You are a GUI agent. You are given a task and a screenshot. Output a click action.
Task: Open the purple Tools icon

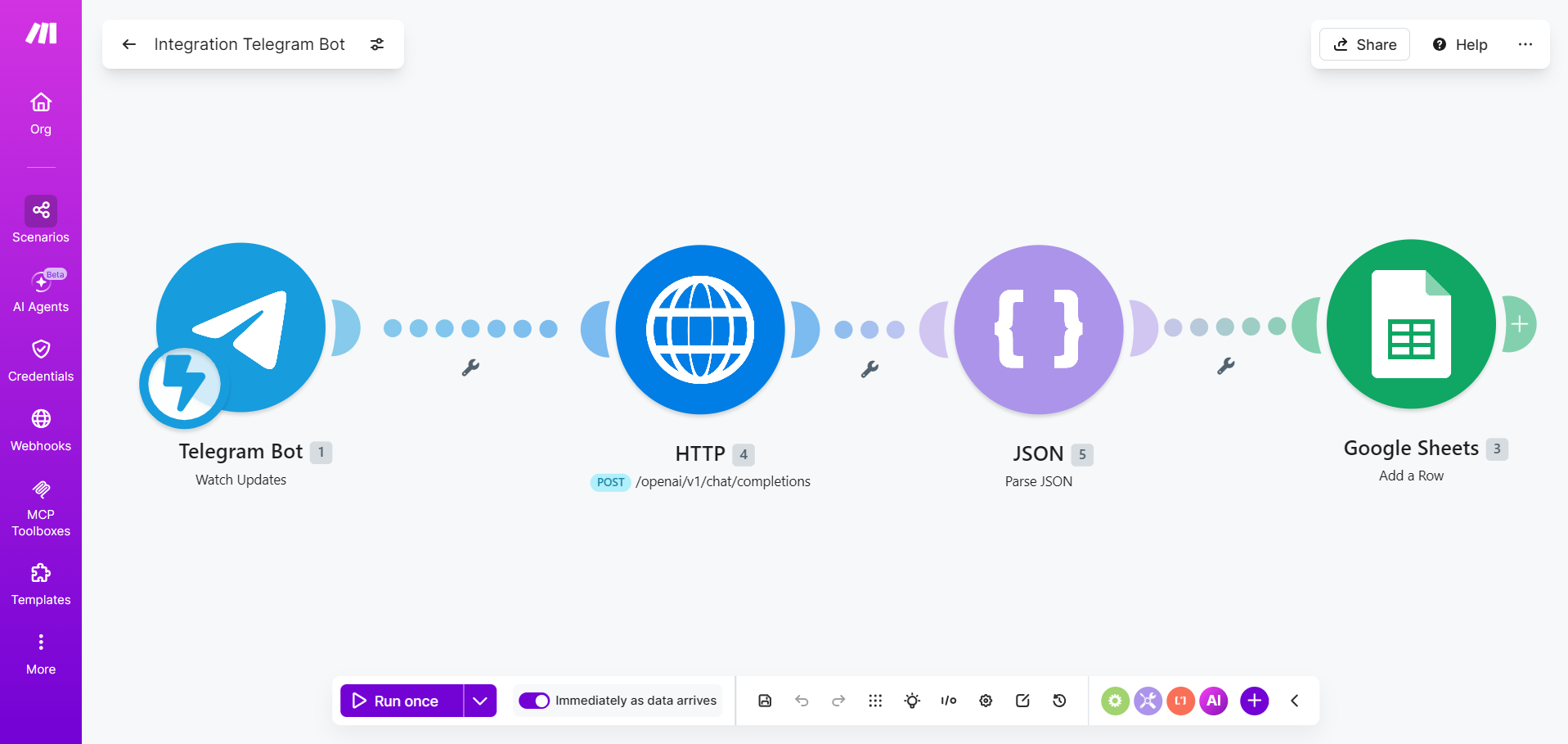(1148, 701)
